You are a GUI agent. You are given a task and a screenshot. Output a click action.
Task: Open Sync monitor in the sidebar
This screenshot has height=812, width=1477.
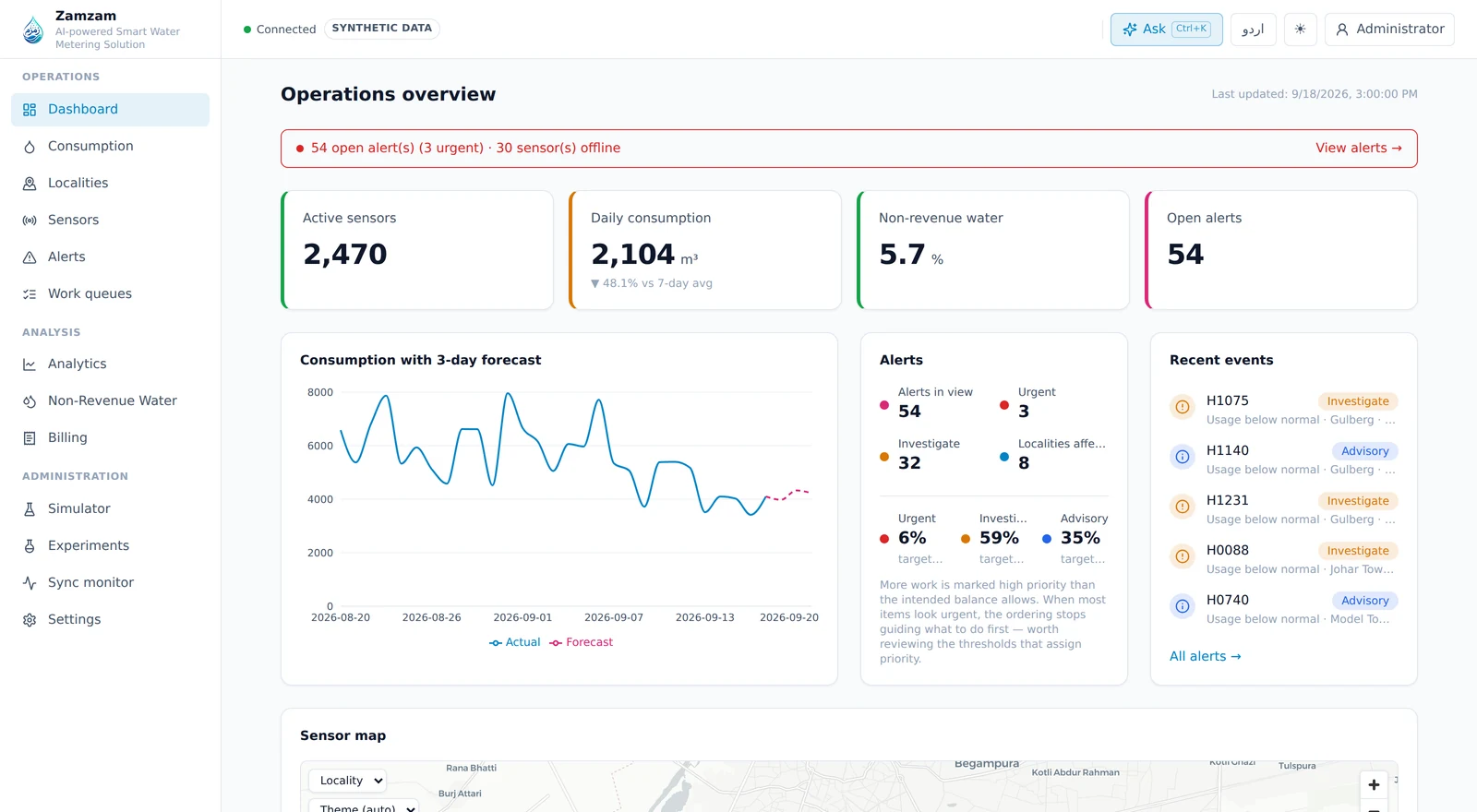pyautogui.click(x=111, y=583)
